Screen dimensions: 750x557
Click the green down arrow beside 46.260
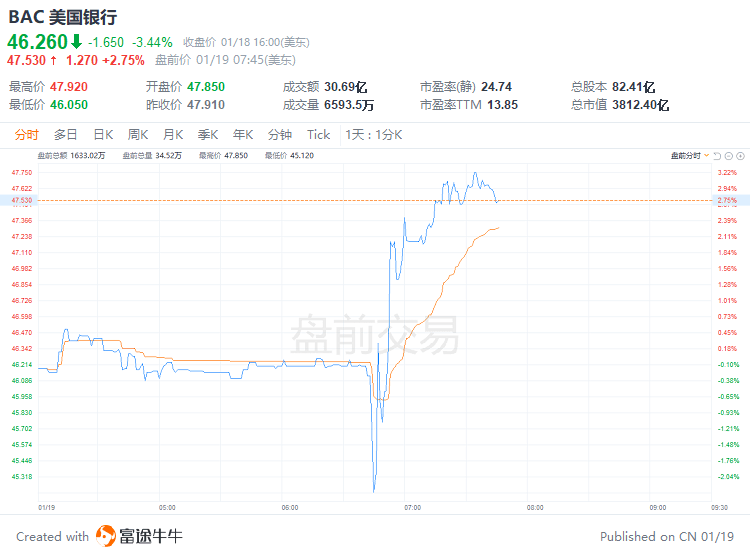click(76, 42)
